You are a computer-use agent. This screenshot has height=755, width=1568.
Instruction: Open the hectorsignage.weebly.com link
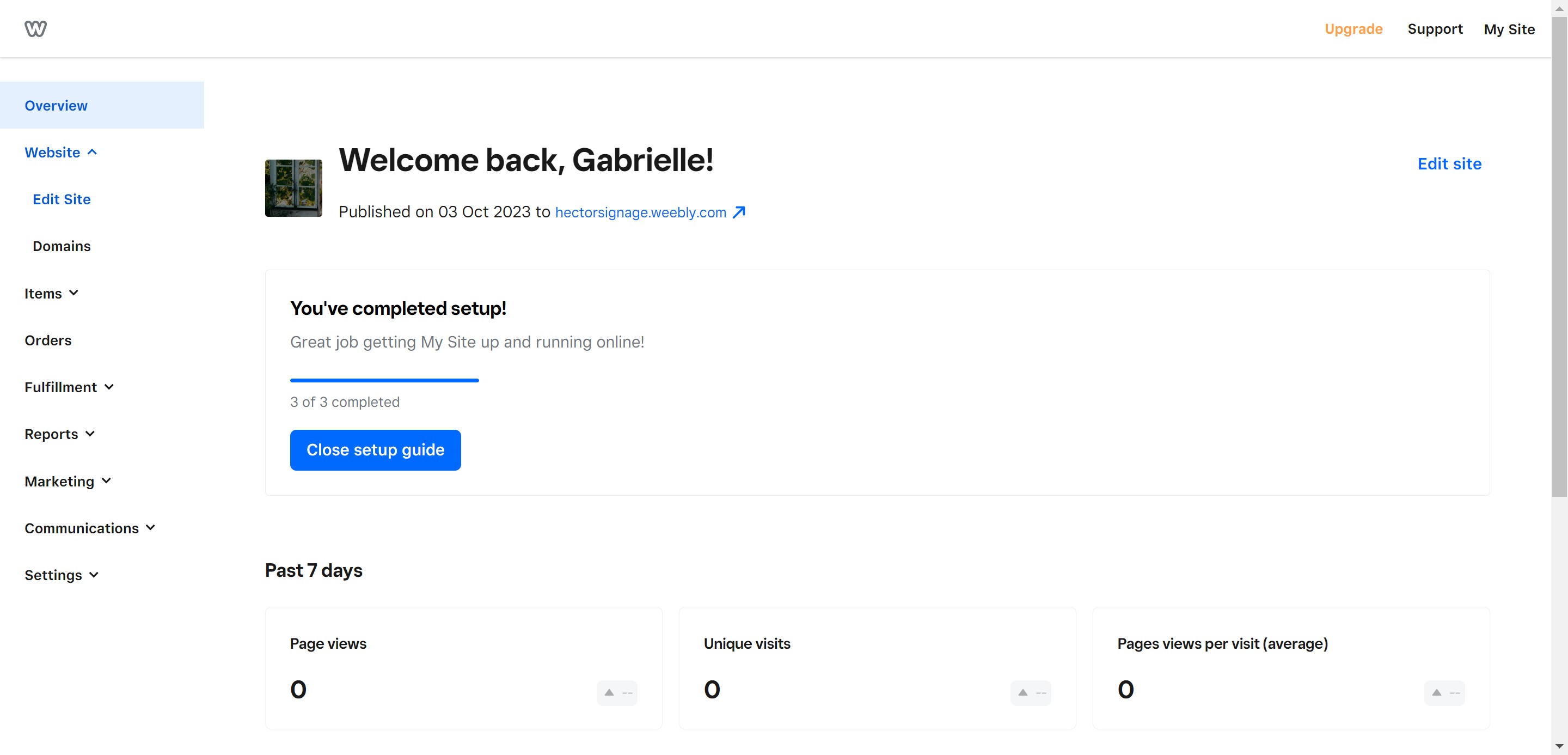click(640, 212)
